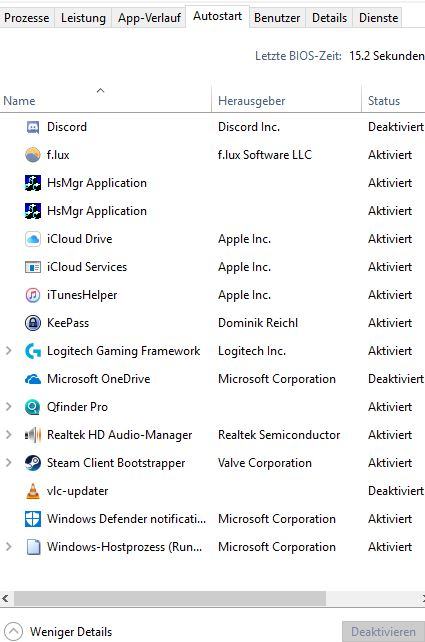
Task: Expand the Logitech Gaming Framework entry
Action: point(8,351)
